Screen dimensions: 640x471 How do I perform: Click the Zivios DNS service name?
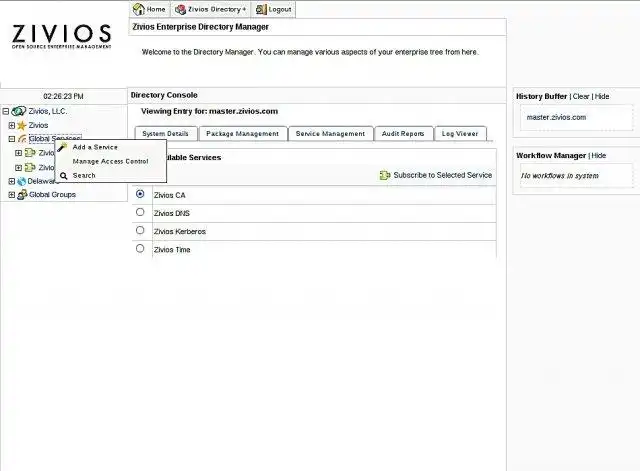(x=171, y=213)
